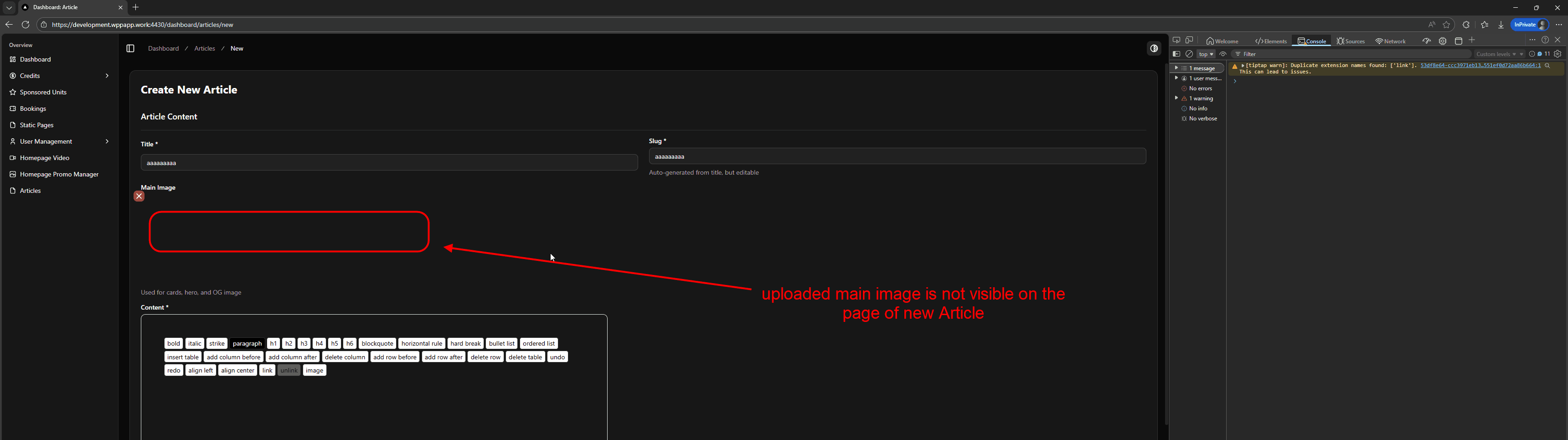Open the top context dropdown

(x=1206, y=54)
